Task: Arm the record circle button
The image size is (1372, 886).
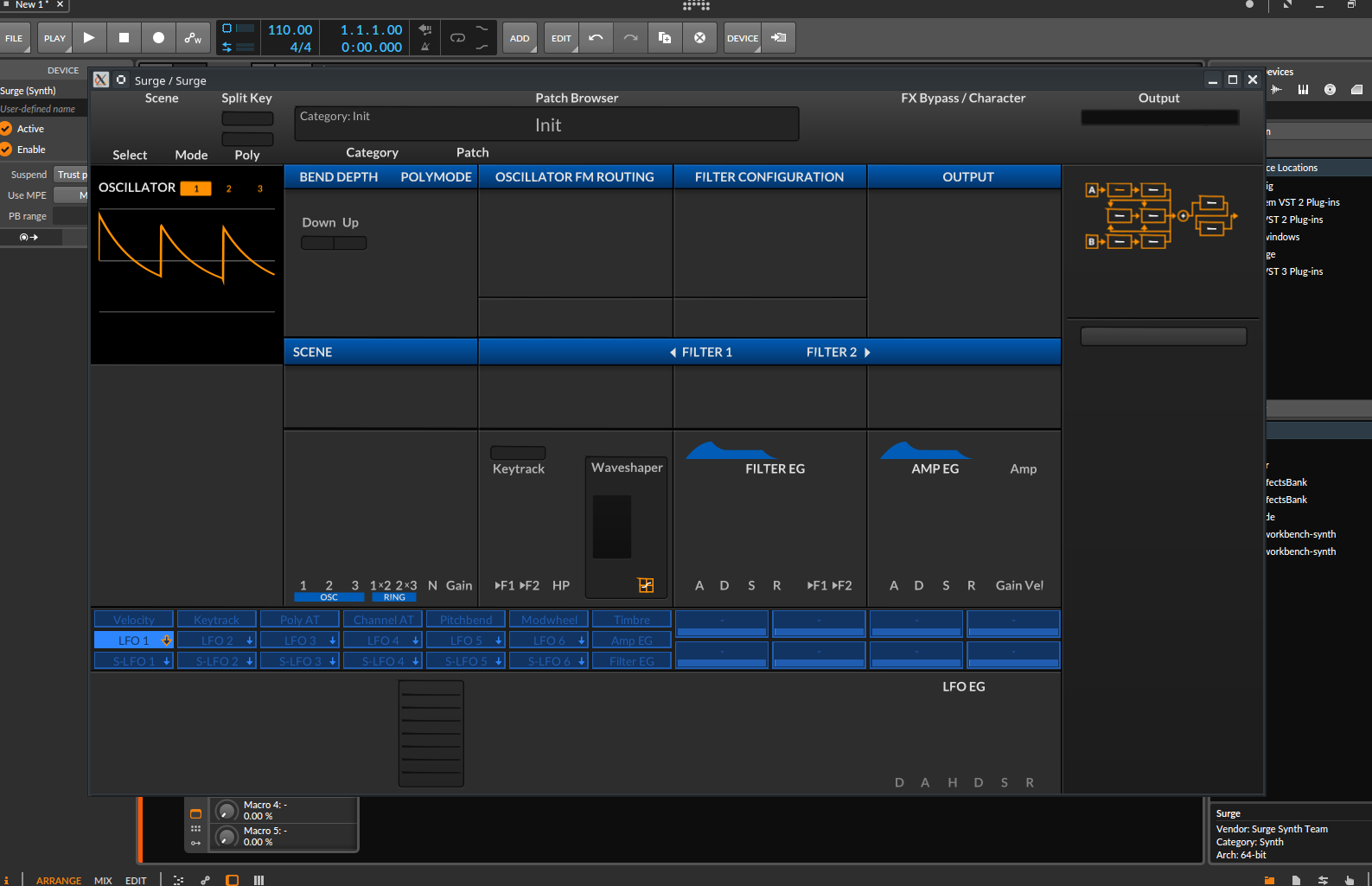Action: (158, 38)
